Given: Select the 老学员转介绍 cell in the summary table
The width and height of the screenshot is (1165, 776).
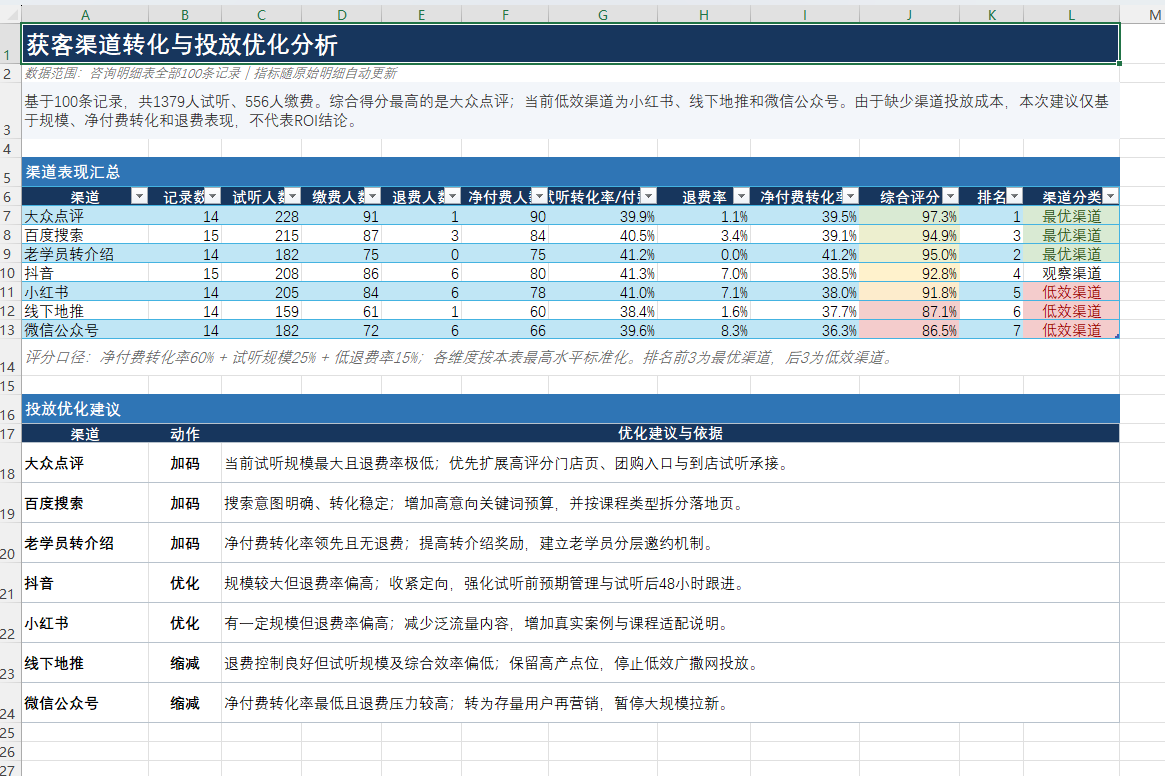Looking at the screenshot, I should tap(85, 254).
